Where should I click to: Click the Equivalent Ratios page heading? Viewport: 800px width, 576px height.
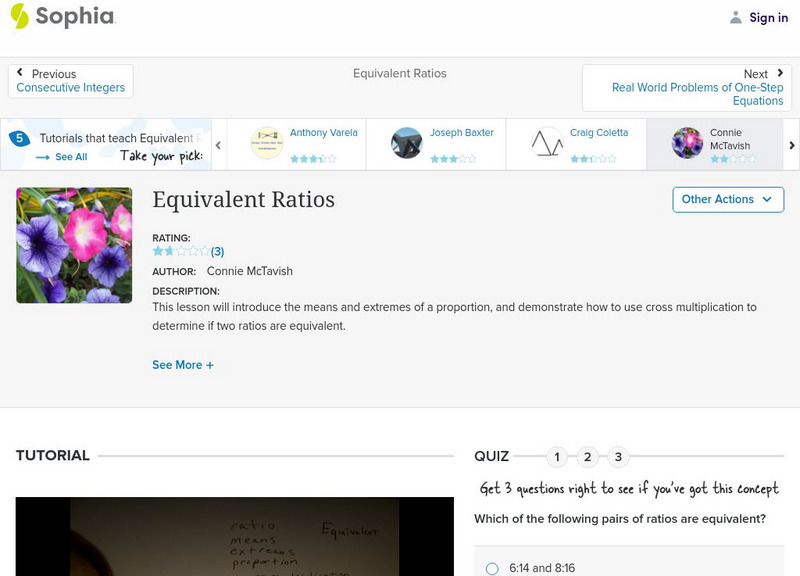tap(243, 199)
